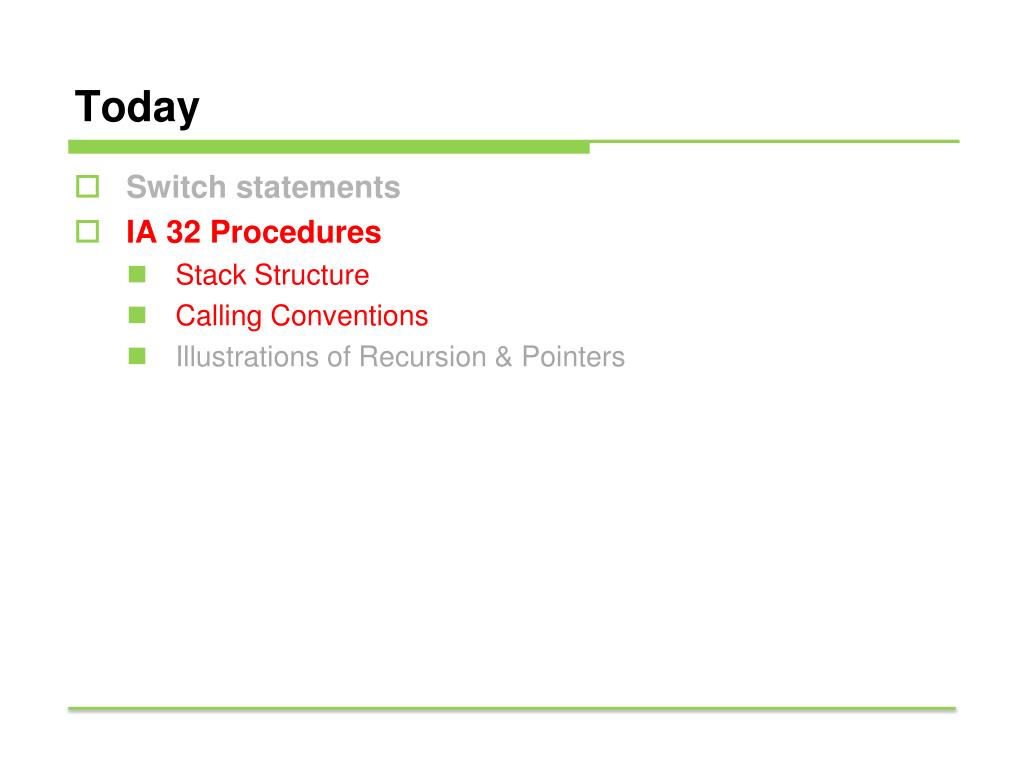Click the word Conventions in the red sub-item
This screenshot has width=1024, height=768.
(349, 316)
